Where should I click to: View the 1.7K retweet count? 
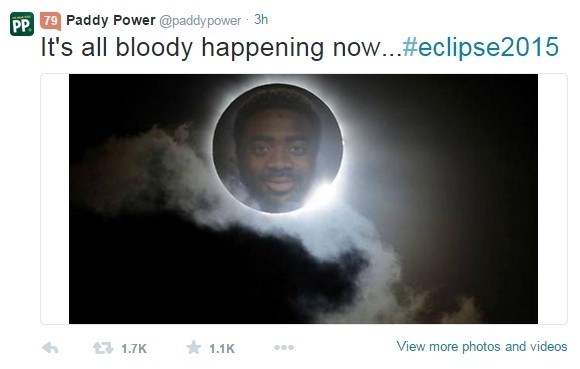(x=134, y=348)
